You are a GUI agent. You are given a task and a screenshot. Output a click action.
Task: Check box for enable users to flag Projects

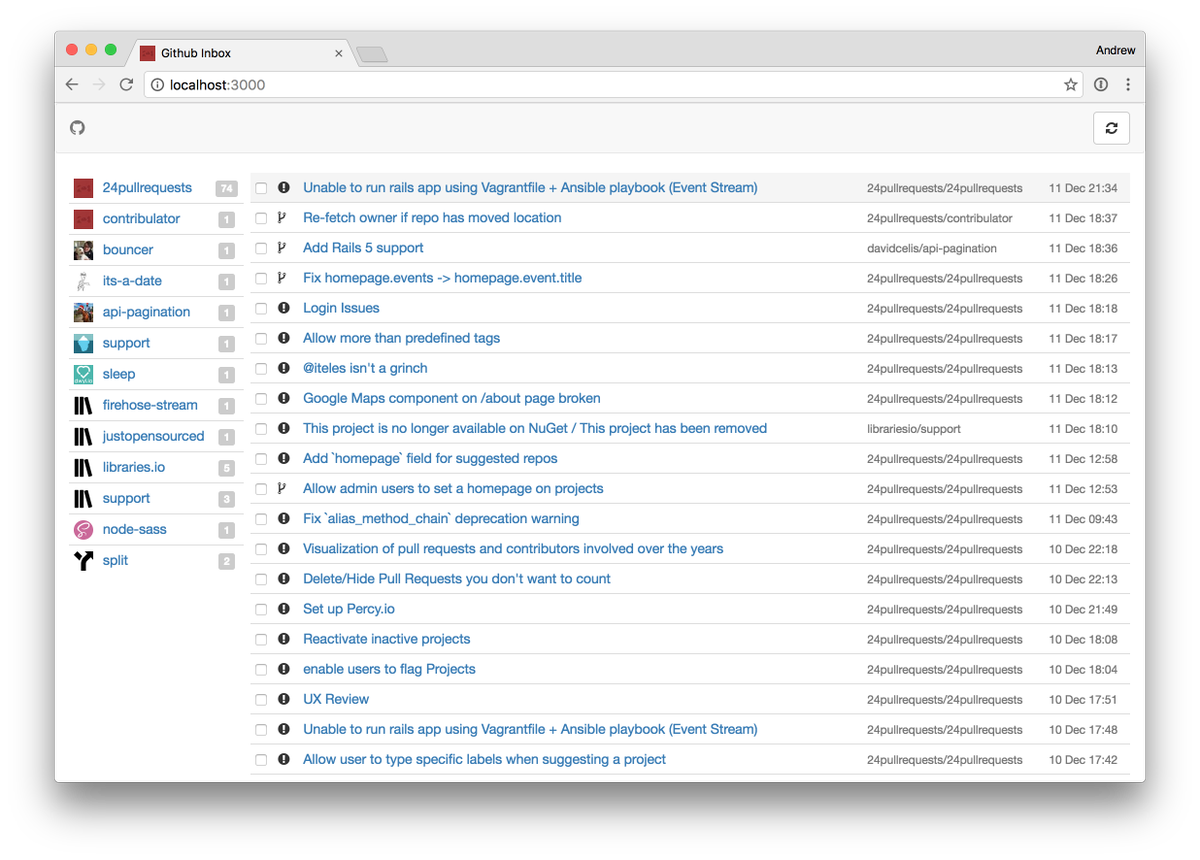tap(261, 670)
